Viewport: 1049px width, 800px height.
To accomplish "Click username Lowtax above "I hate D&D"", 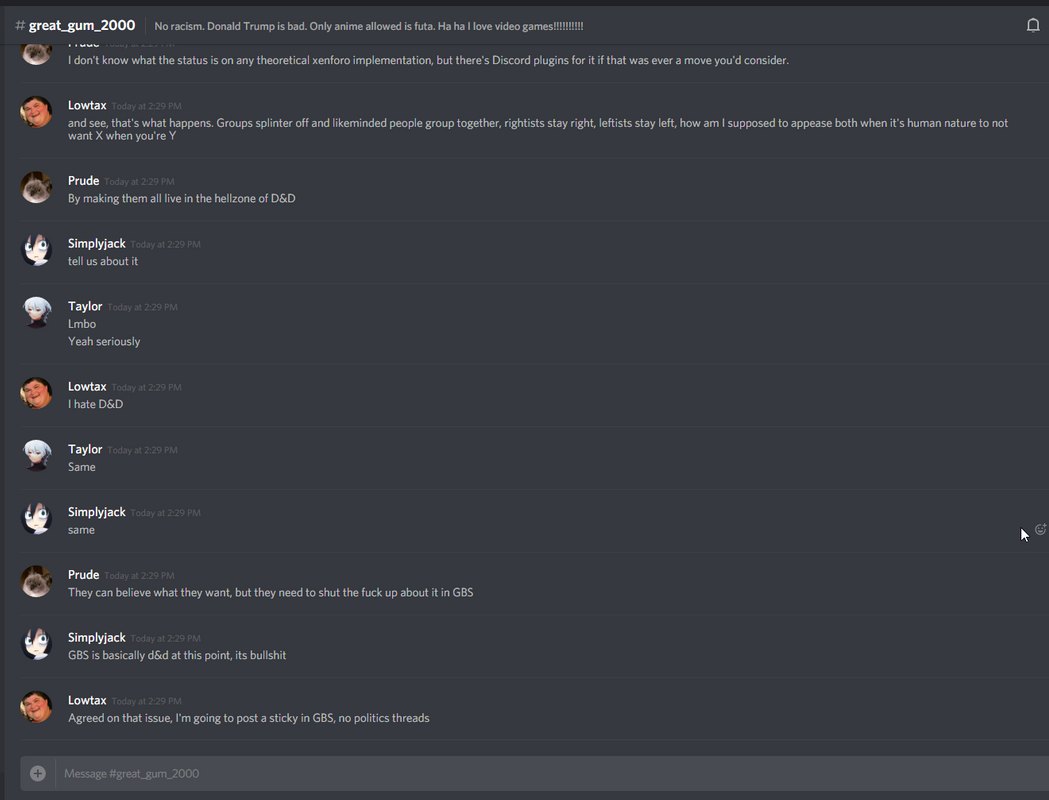I will (87, 387).
